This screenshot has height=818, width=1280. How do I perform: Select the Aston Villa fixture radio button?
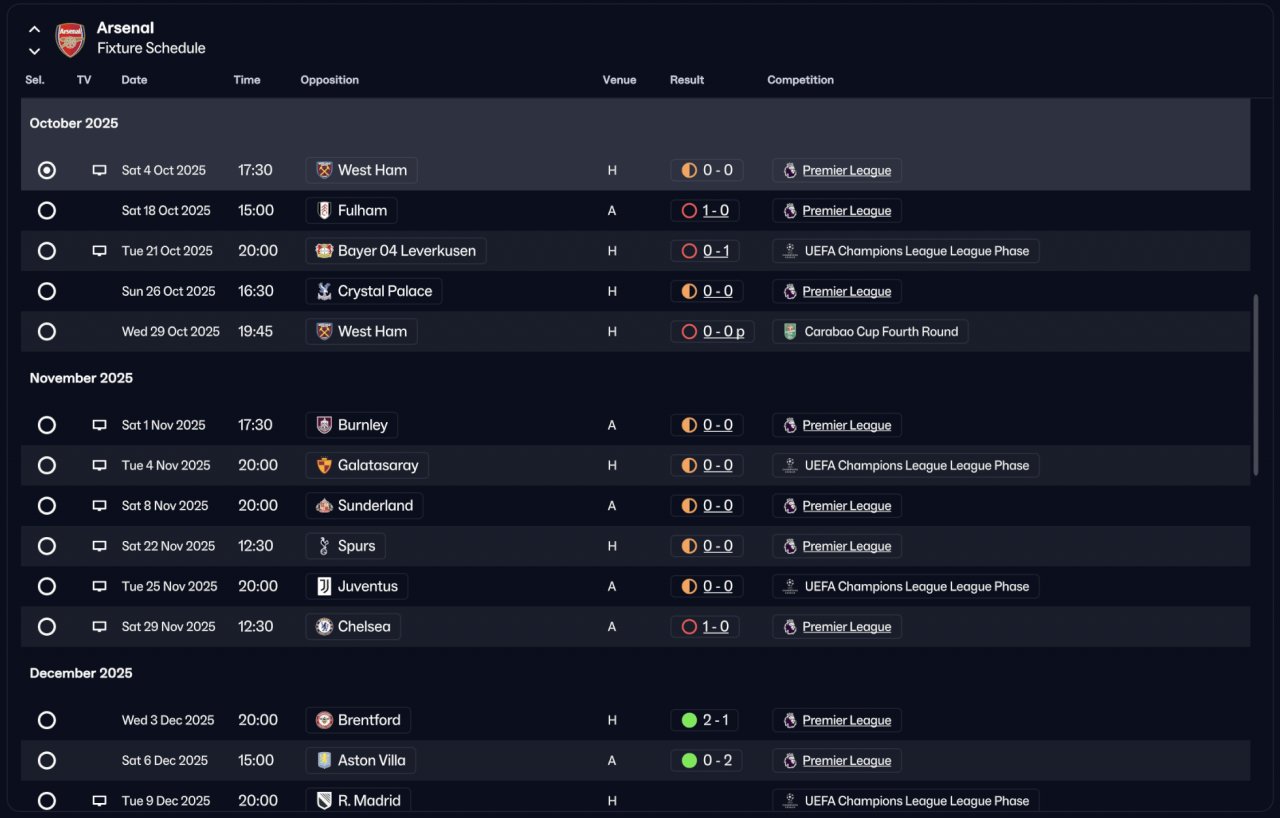(x=47, y=760)
